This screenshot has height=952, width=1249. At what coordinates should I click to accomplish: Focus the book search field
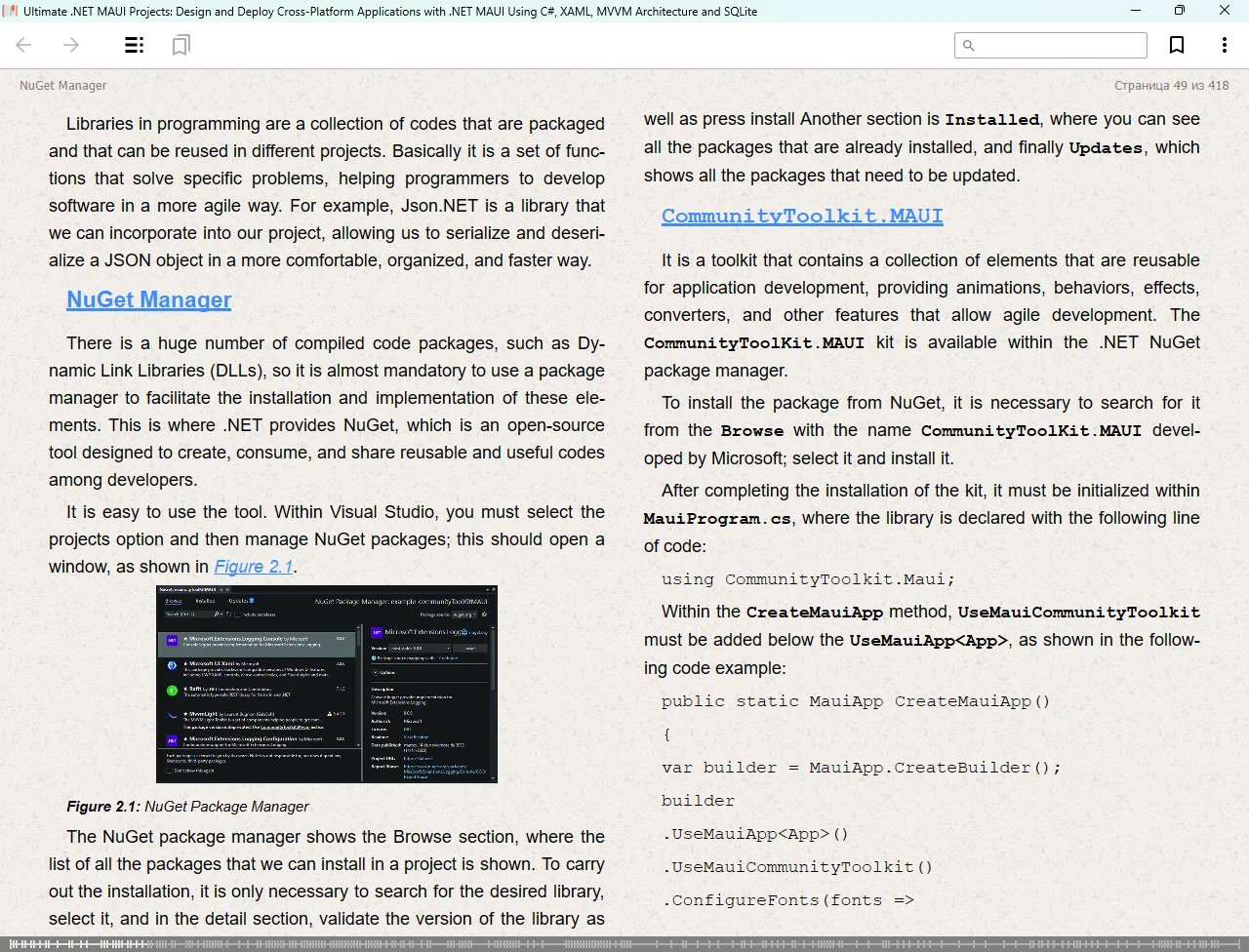click(x=1059, y=45)
